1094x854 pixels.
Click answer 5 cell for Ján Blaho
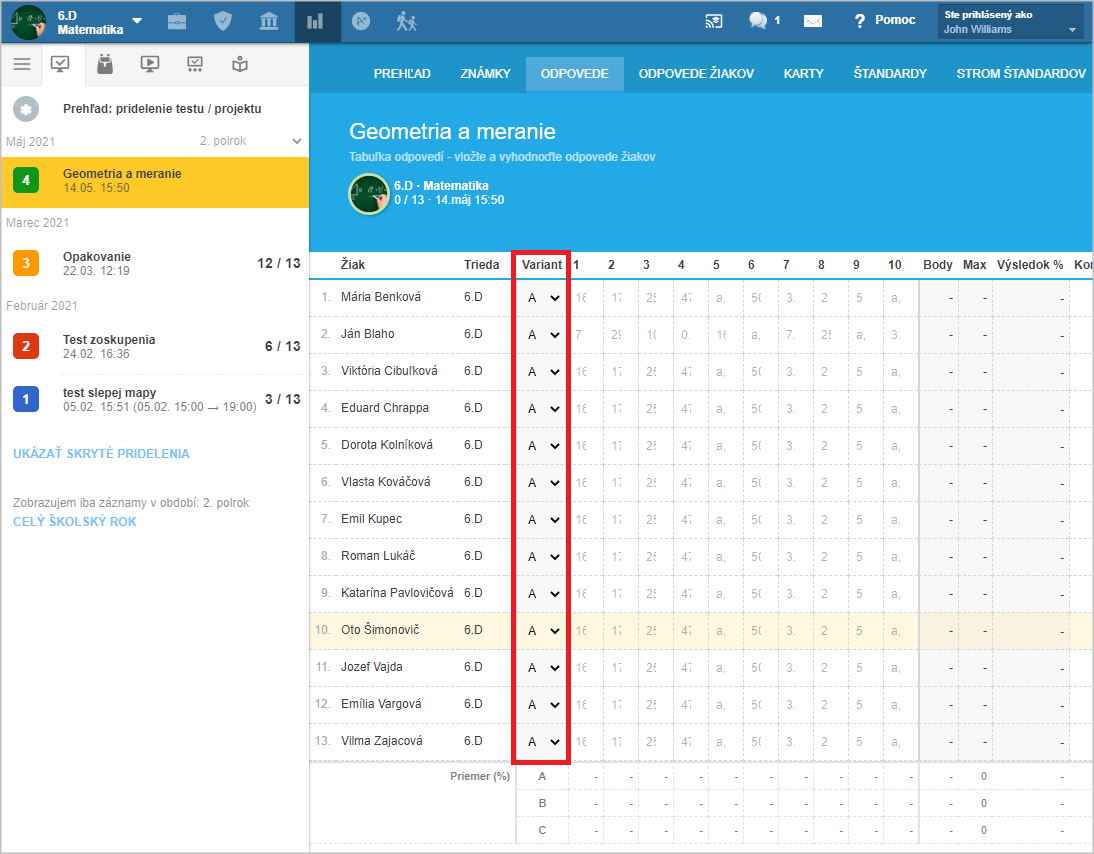[726, 335]
